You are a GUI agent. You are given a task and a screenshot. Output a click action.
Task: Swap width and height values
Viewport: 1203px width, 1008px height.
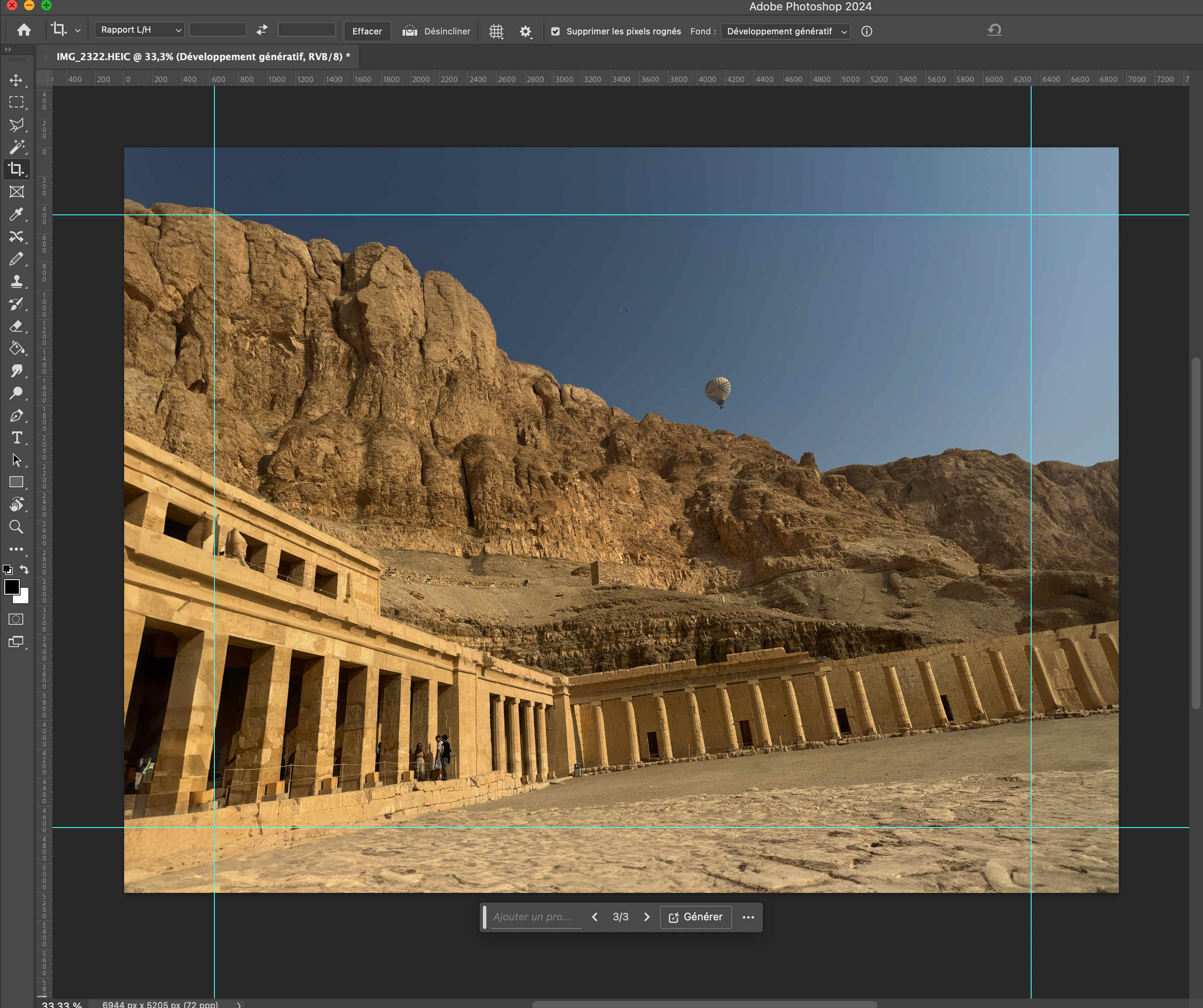click(262, 30)
